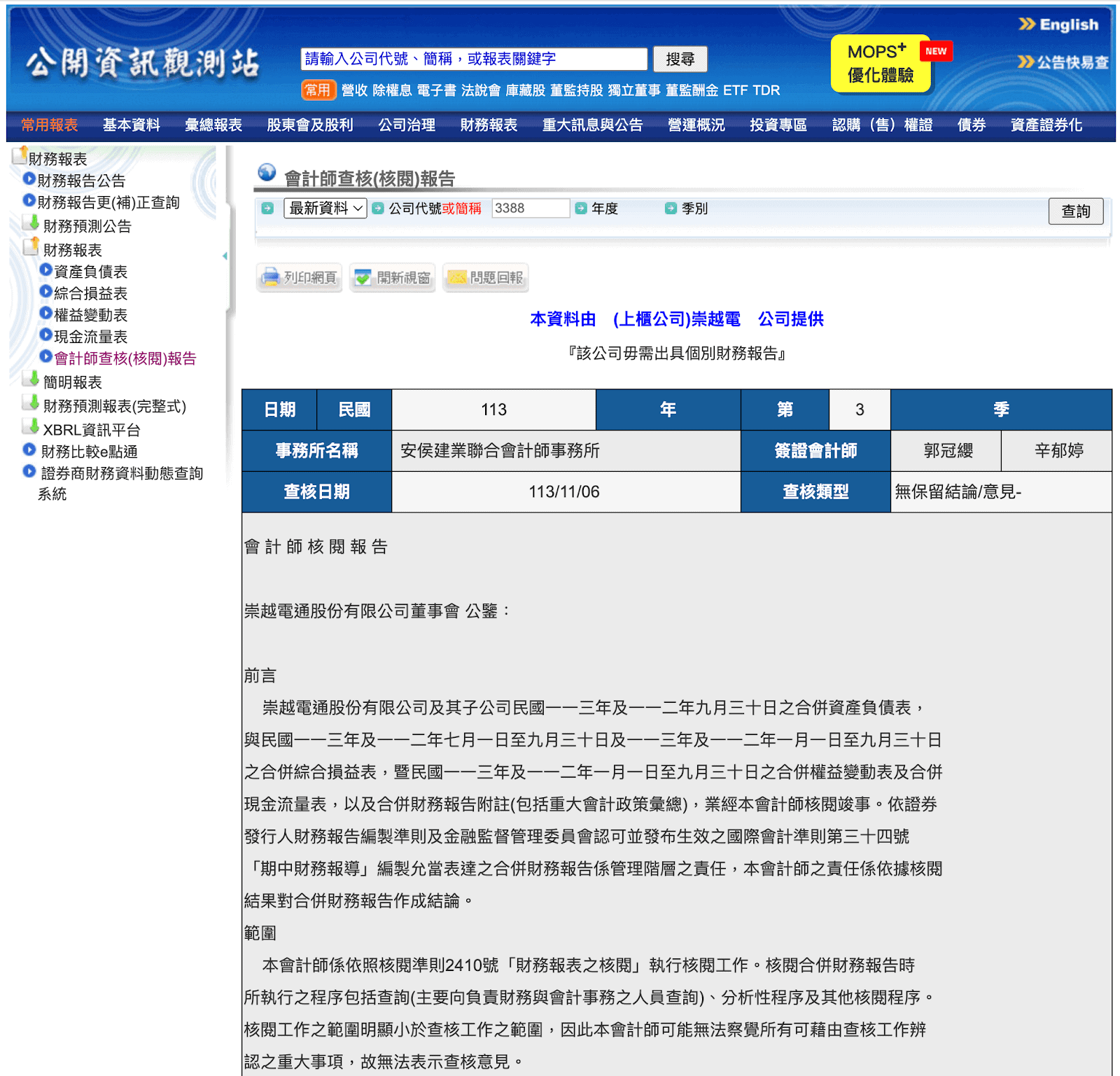Open 資產負債表 in sidebar
The image size is (1120, 1076).
coord(90,272)
